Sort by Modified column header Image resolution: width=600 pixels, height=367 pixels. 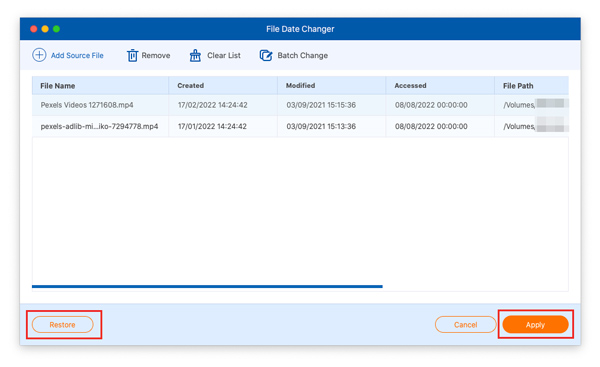(331, 86)
